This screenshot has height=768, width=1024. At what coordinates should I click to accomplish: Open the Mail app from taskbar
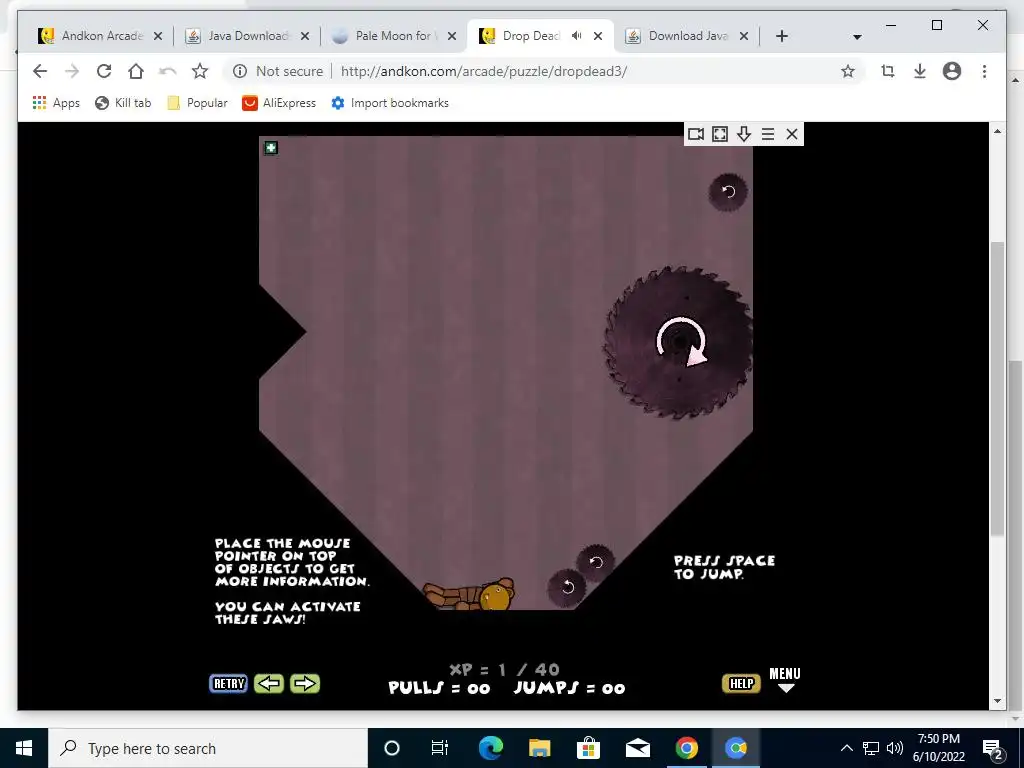click(637, 748)
